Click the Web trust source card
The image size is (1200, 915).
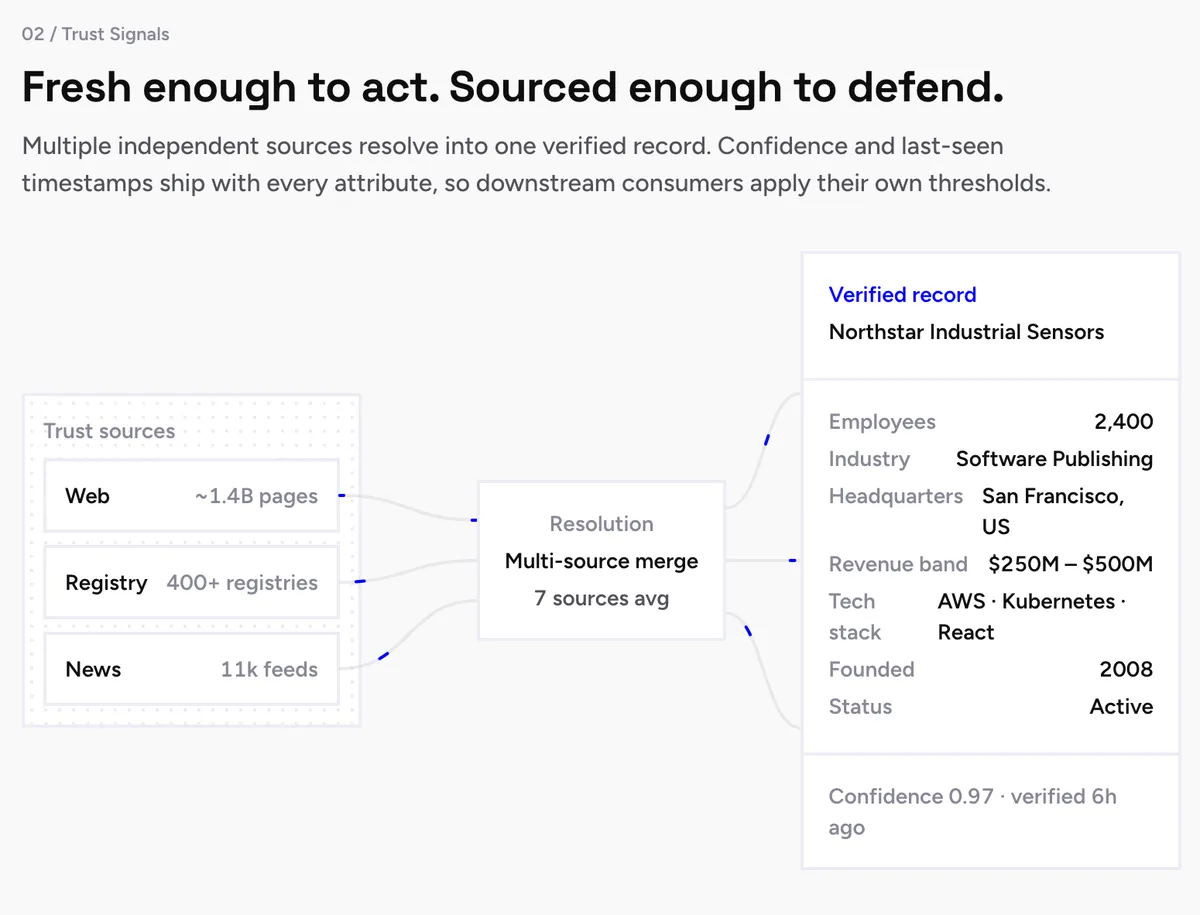[191, 496]
